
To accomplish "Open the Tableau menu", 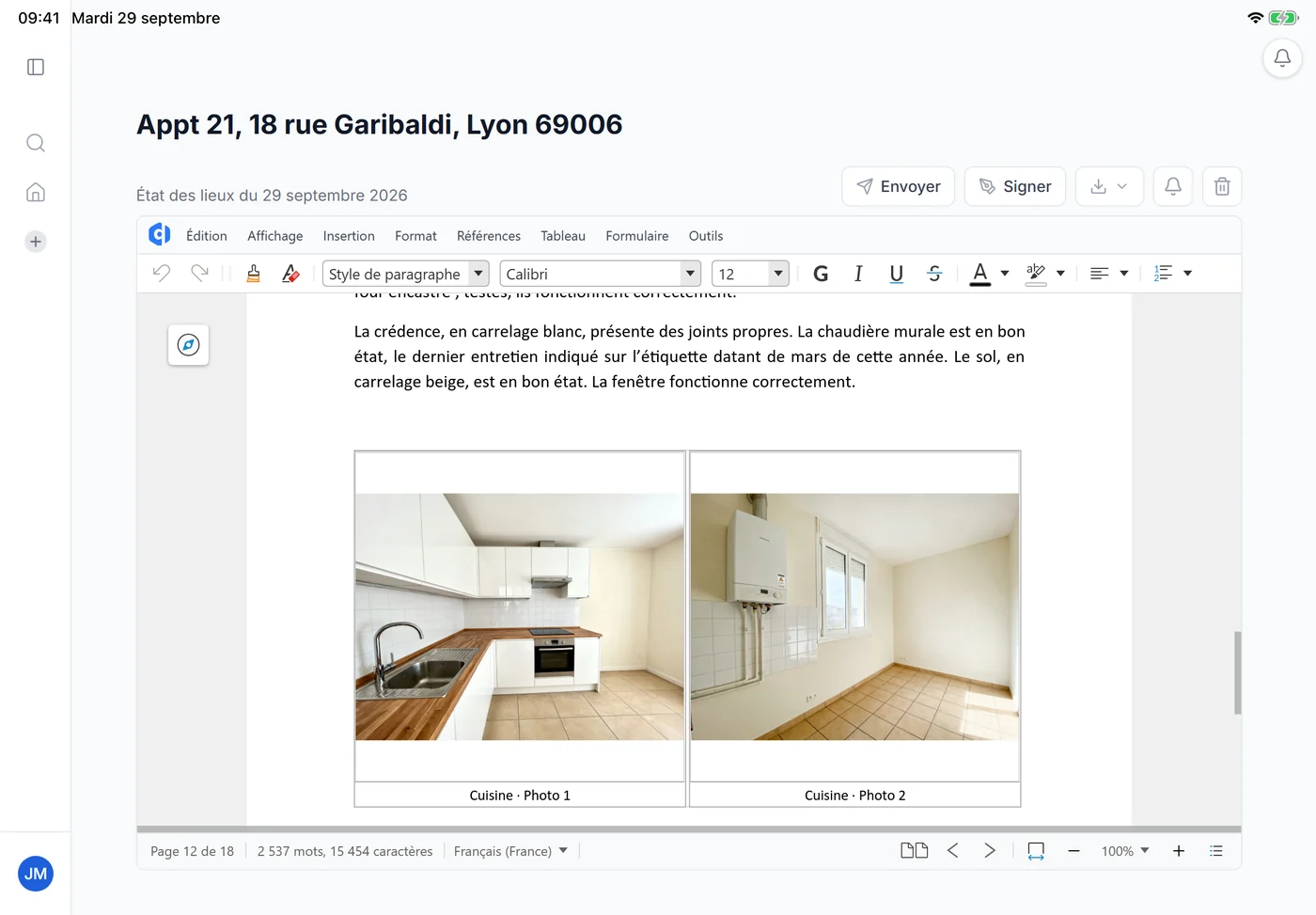I will 563,236.
